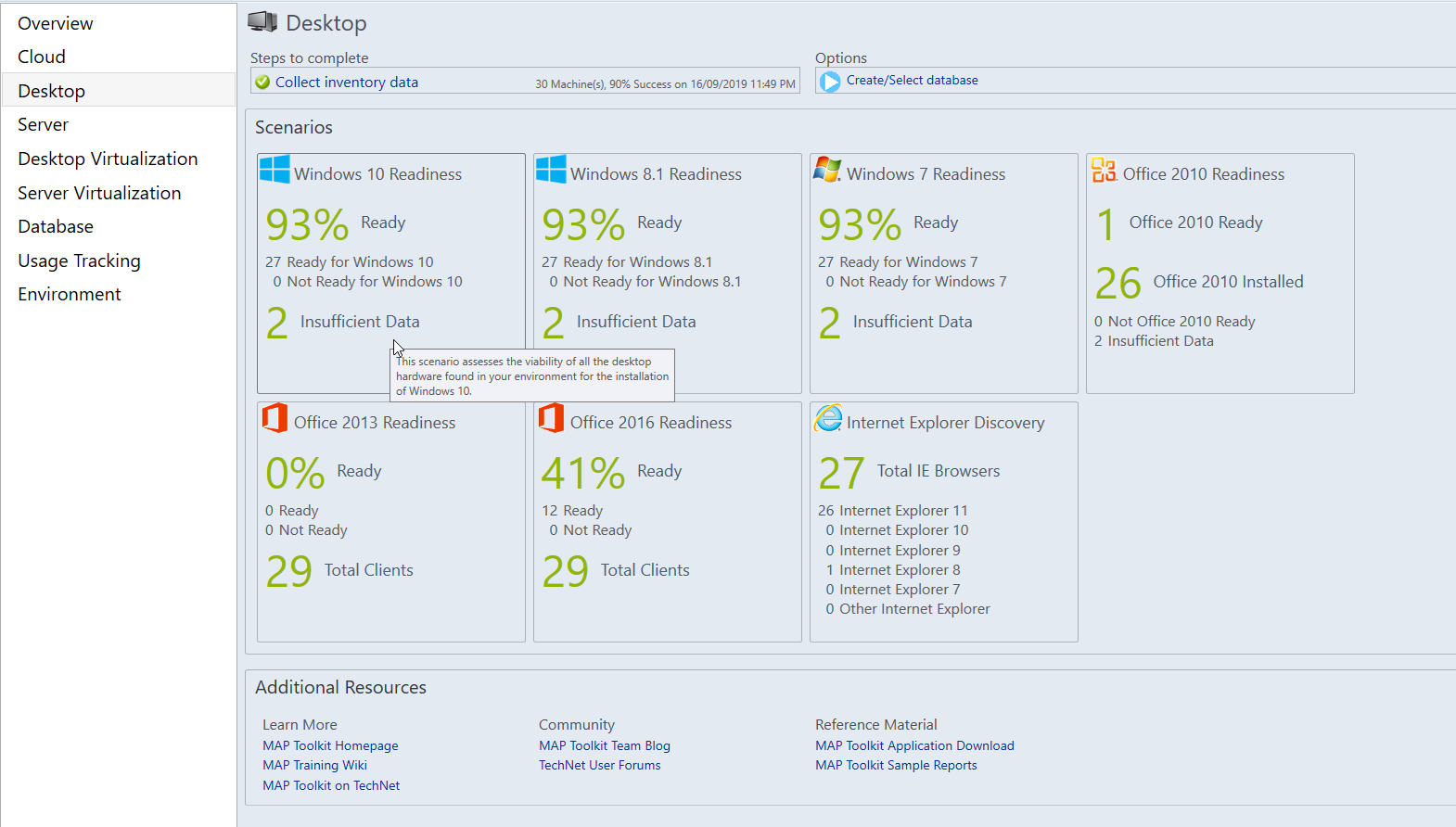Click the Office 2016 Readiness icon
Image resolution: width=1456 pixels, height=827 pixels.
pos(551,418)
